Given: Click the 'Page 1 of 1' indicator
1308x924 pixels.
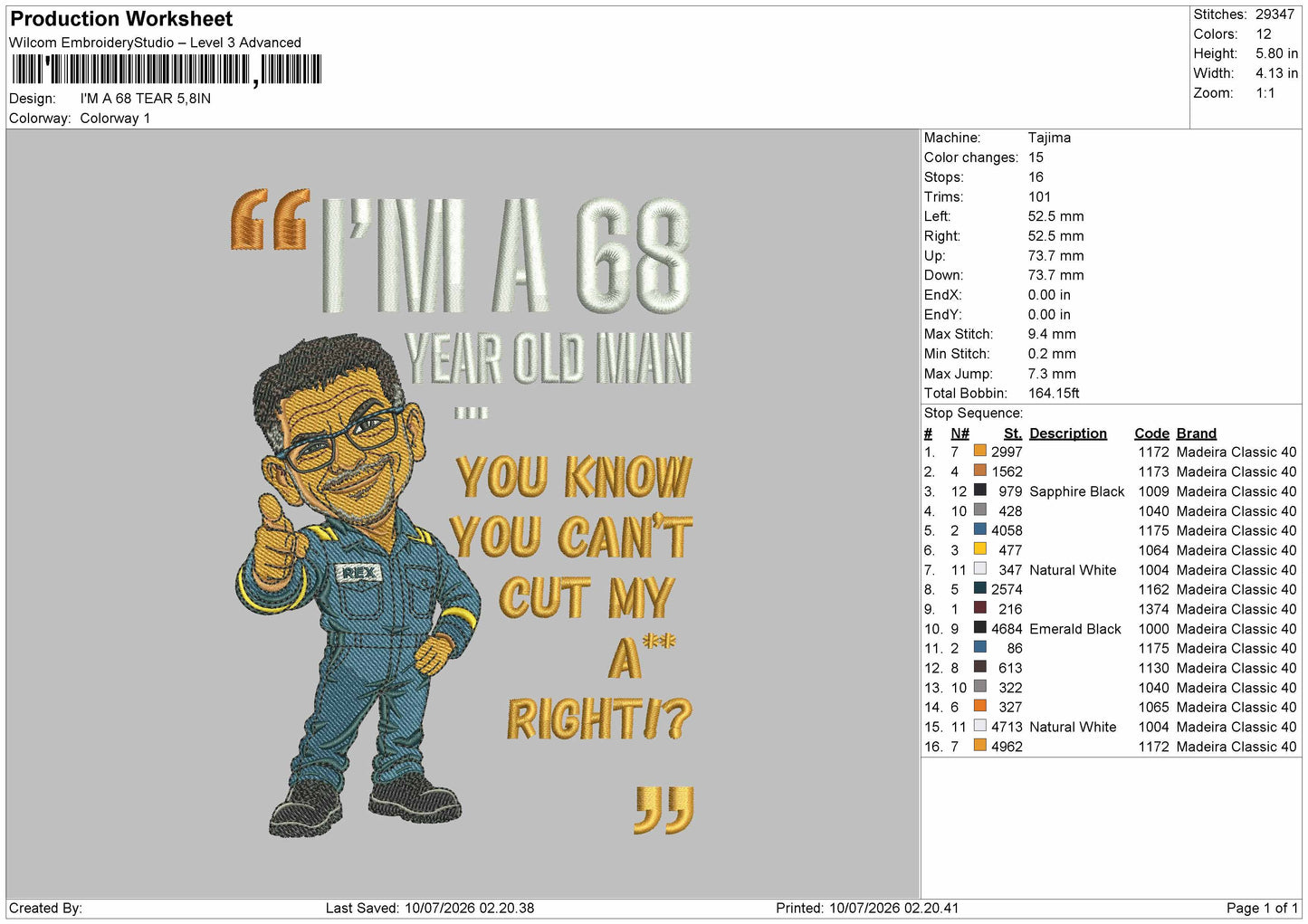Looking at the screenshot, I should tap(1262, 908).
